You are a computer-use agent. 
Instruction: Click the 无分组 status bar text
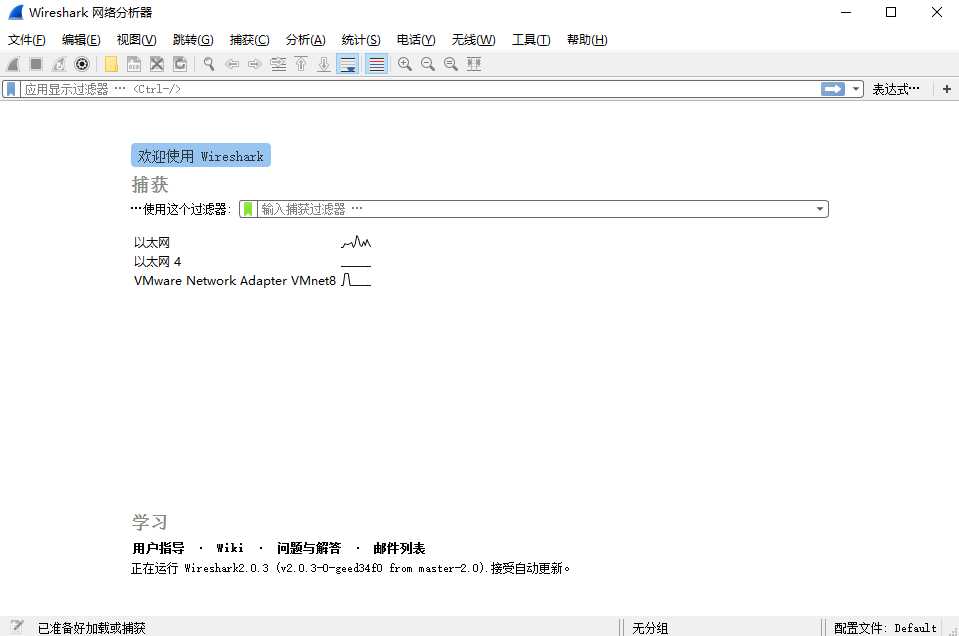[x=650, y=627]
